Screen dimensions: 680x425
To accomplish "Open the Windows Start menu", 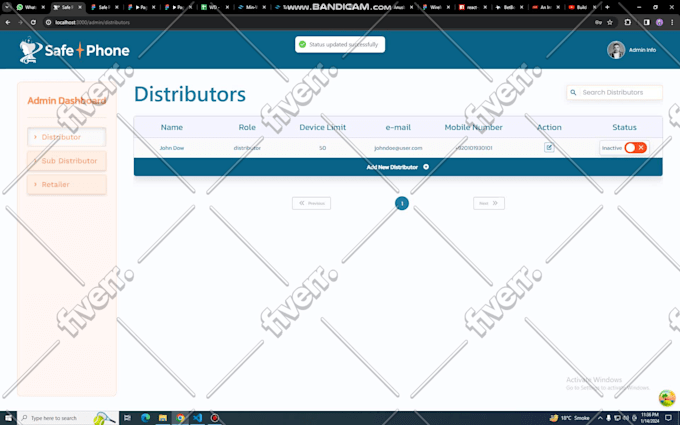I will pos(8,418).
